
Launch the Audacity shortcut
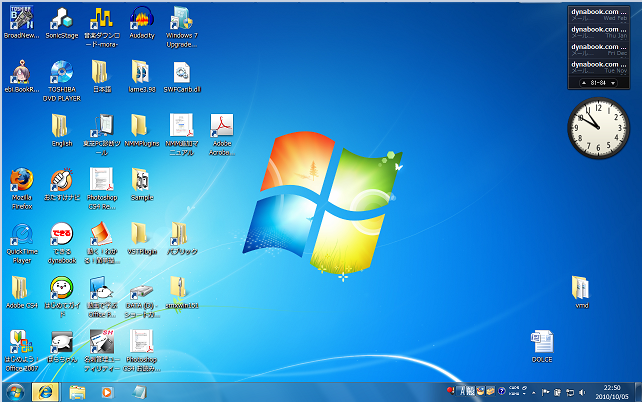click(142, 23)
